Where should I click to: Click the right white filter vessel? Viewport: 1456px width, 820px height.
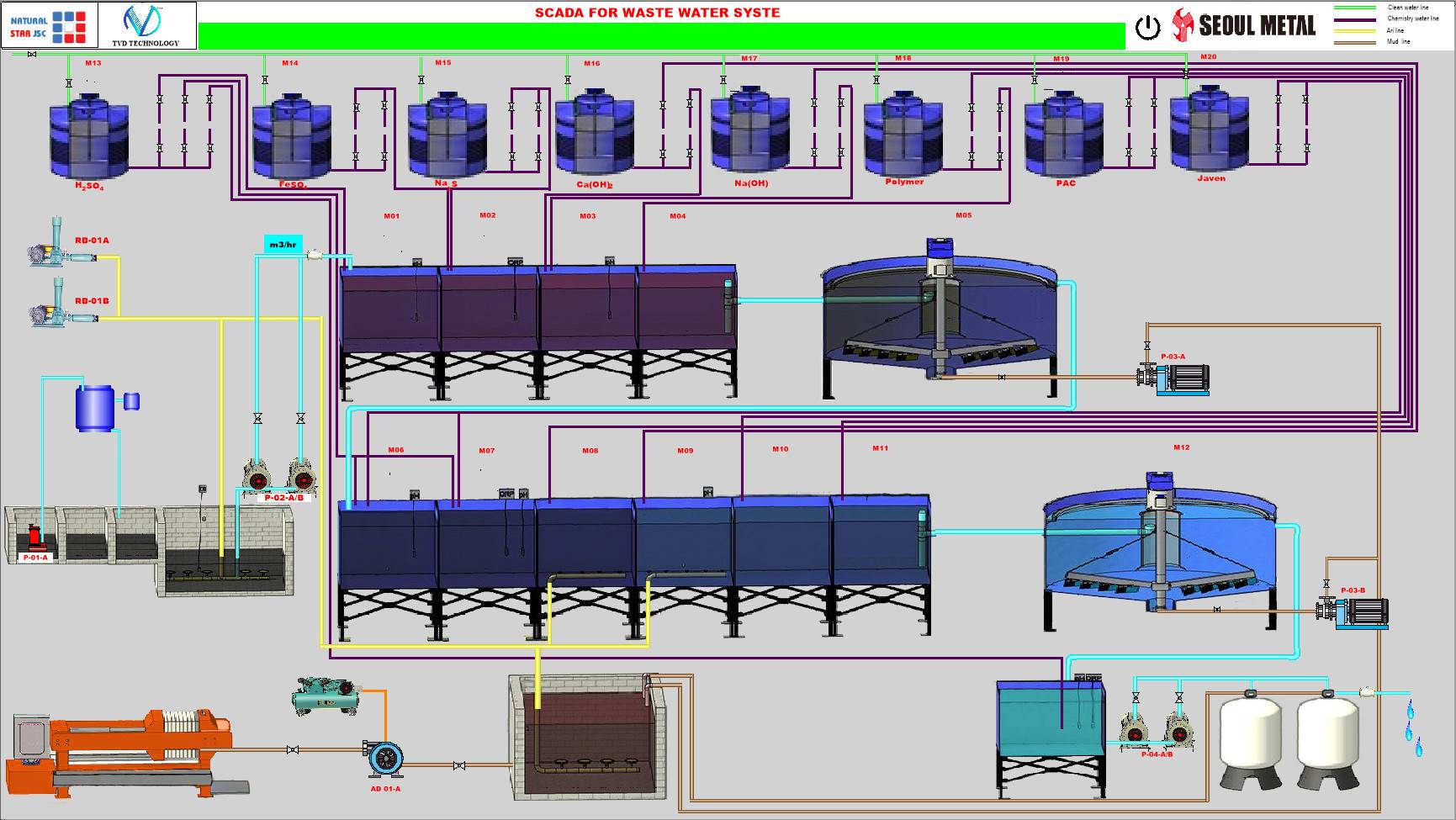1328,740
